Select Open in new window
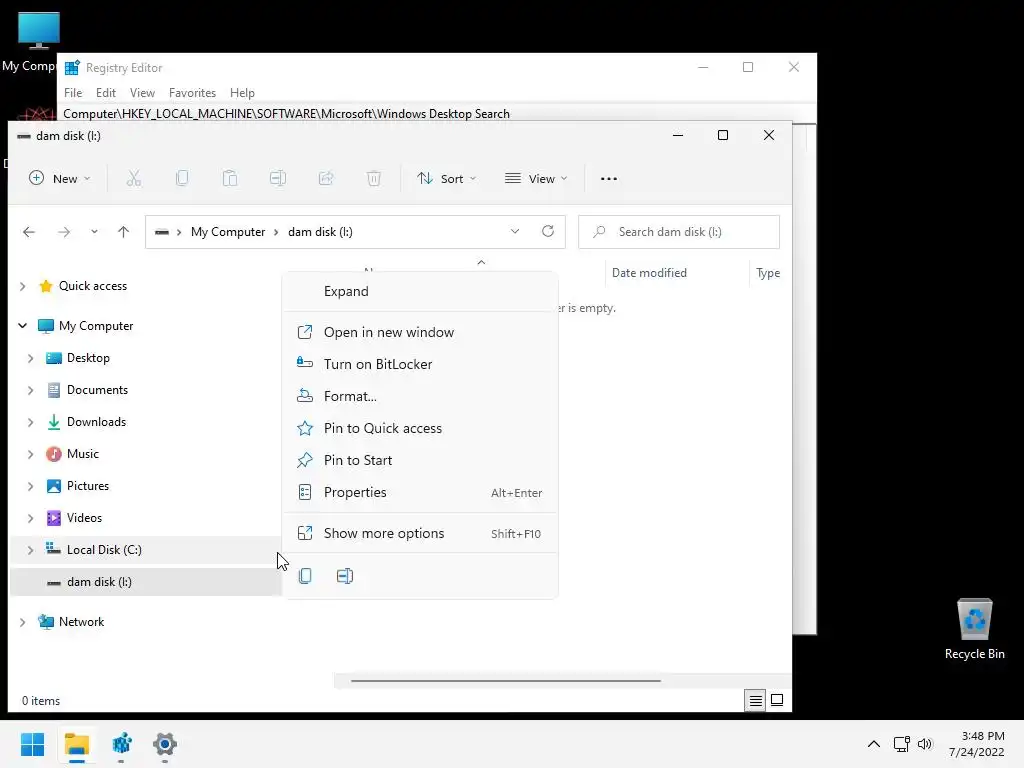Viewport: 1024px width, 768px height. coord(420,332)
